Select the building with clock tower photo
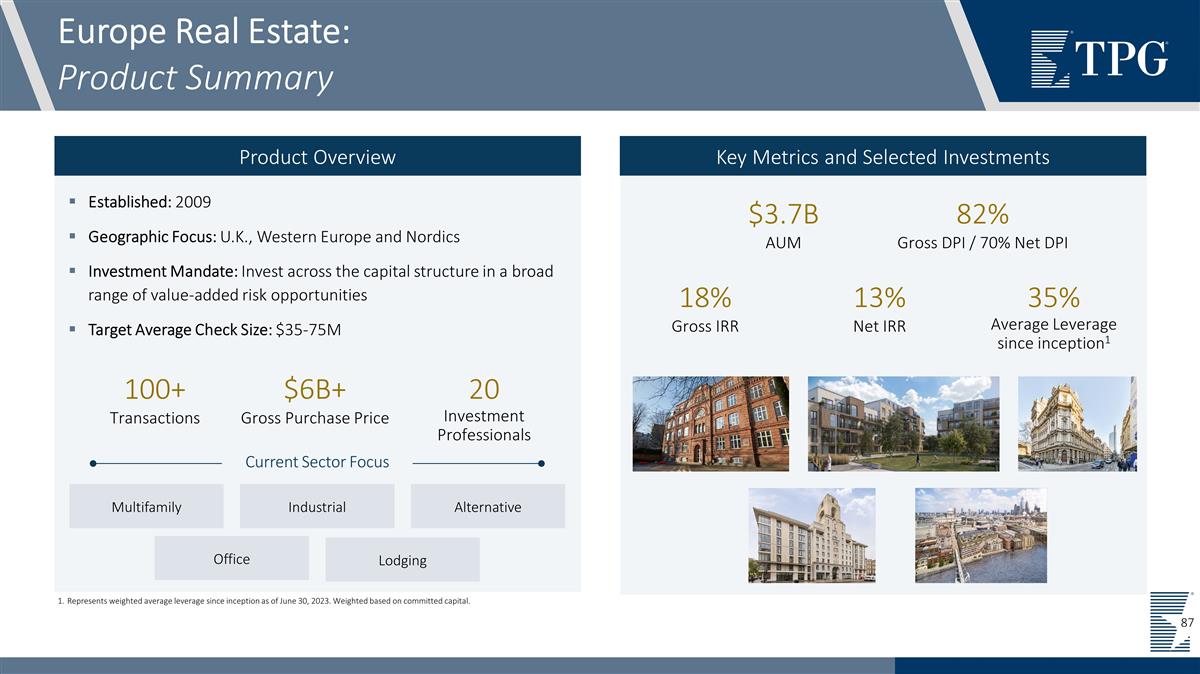 (811, 535)
